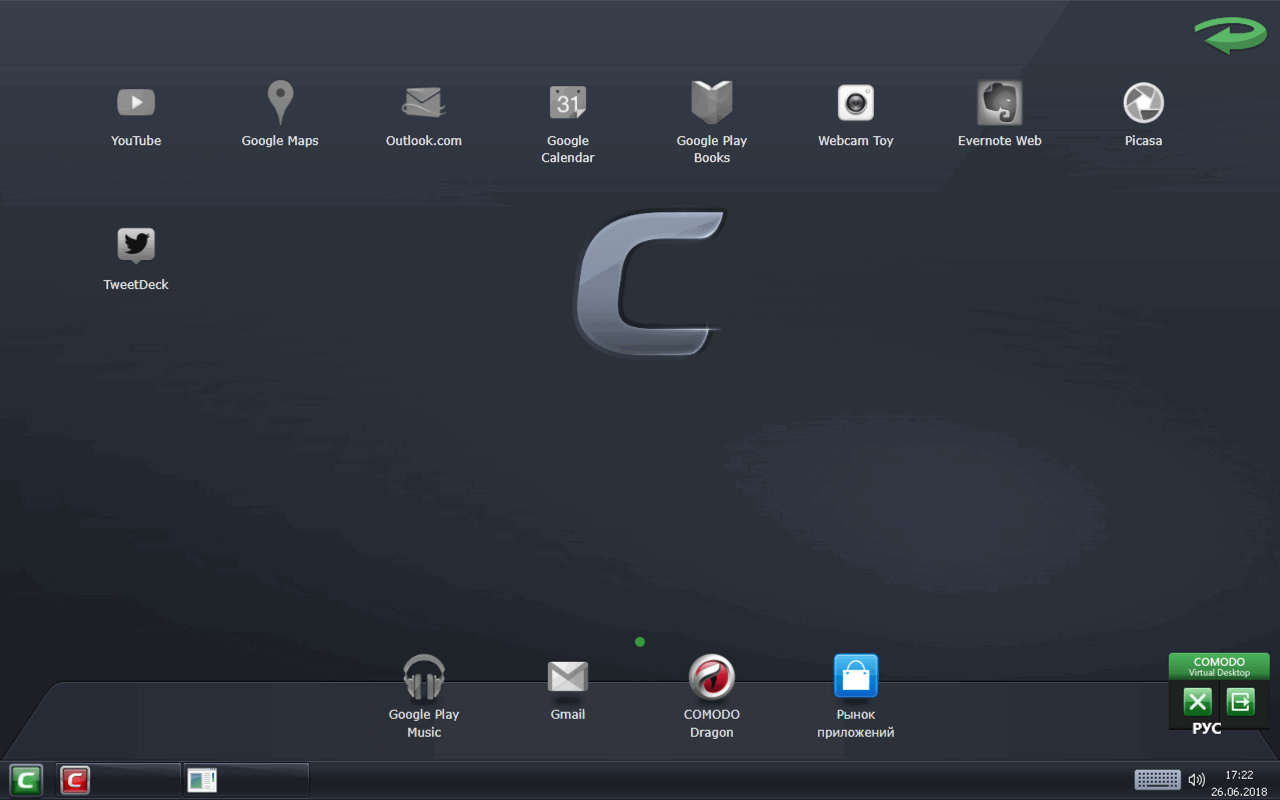1280x800 pixels.
Task: Click the green page indicator dot
Action: pos(640,642)
